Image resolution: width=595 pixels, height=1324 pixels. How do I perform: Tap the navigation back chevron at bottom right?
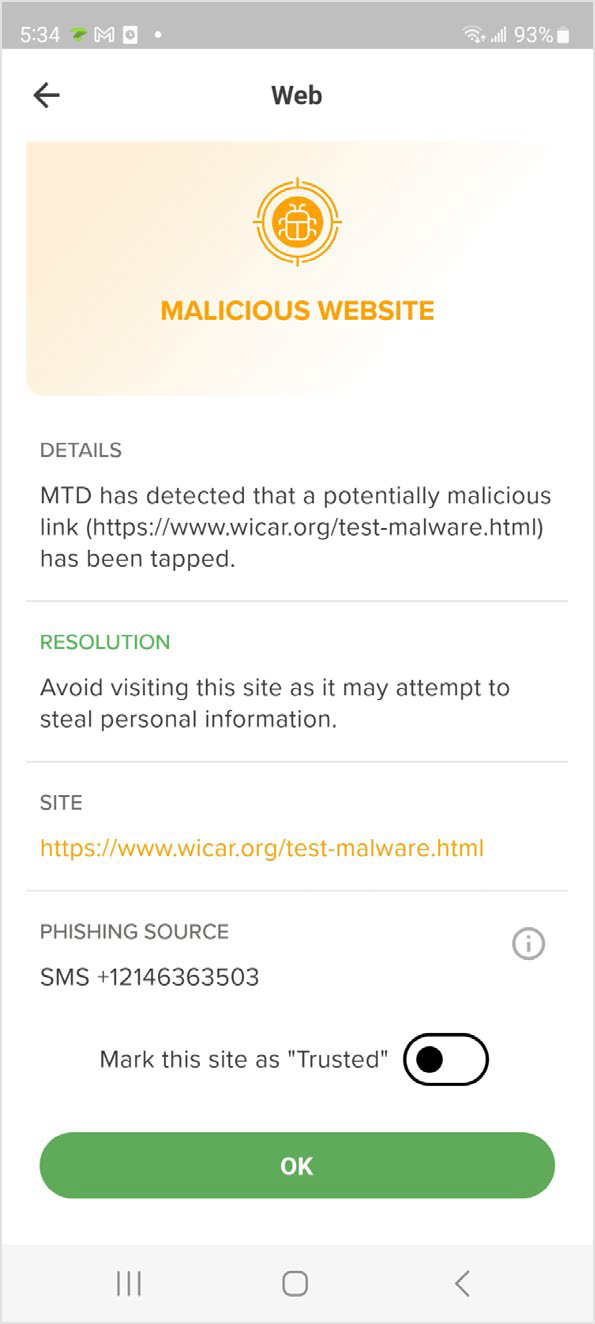coord(462,1282)
